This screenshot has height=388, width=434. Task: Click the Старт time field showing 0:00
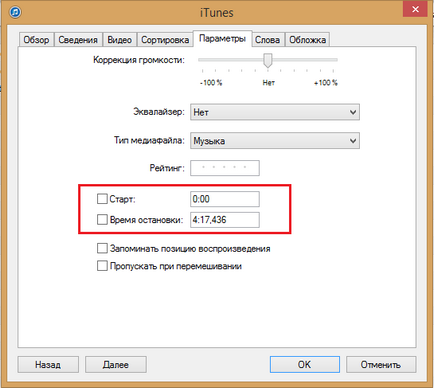pos(225,199)
